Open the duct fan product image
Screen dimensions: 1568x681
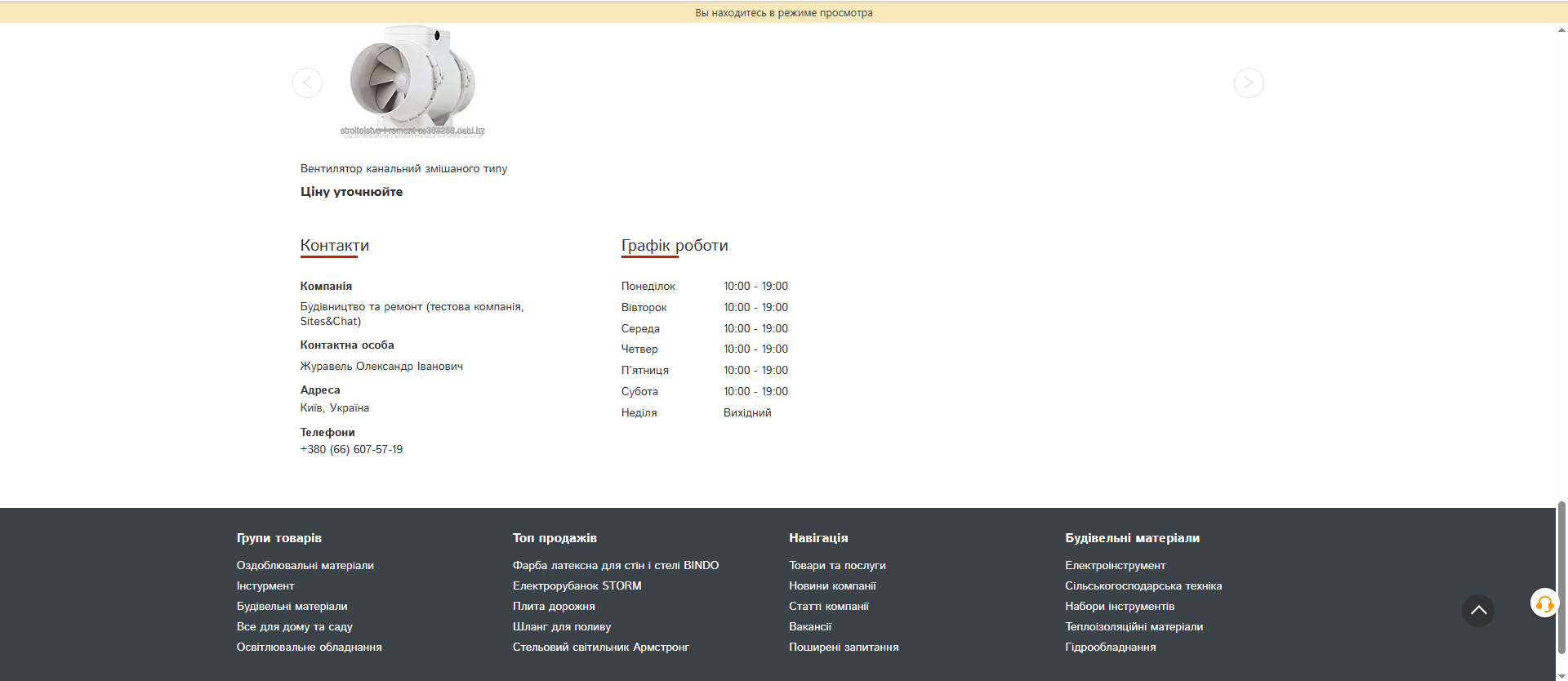pyautogui.click(x=412, y=80)
